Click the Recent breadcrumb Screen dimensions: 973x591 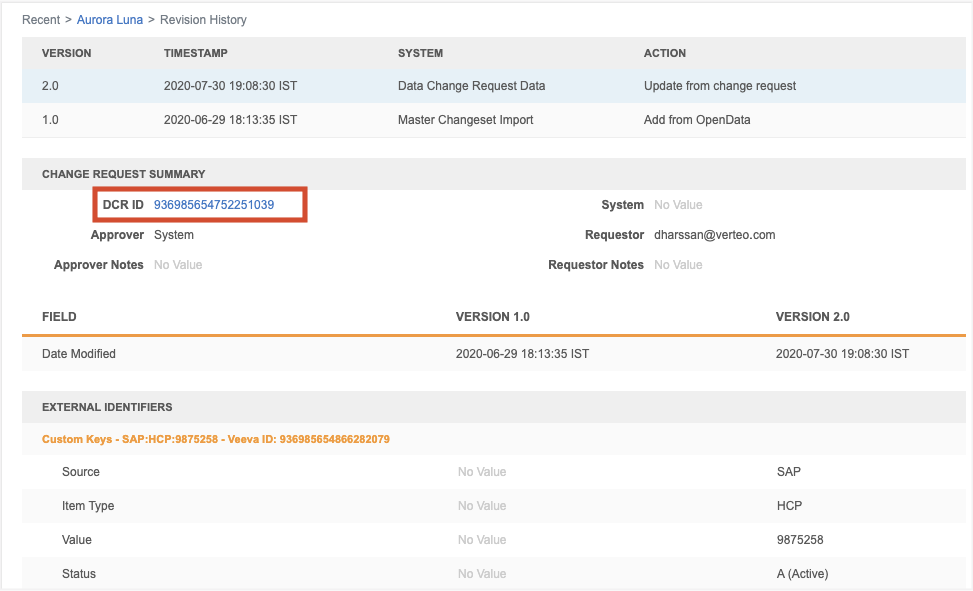(x=41, y=20)
